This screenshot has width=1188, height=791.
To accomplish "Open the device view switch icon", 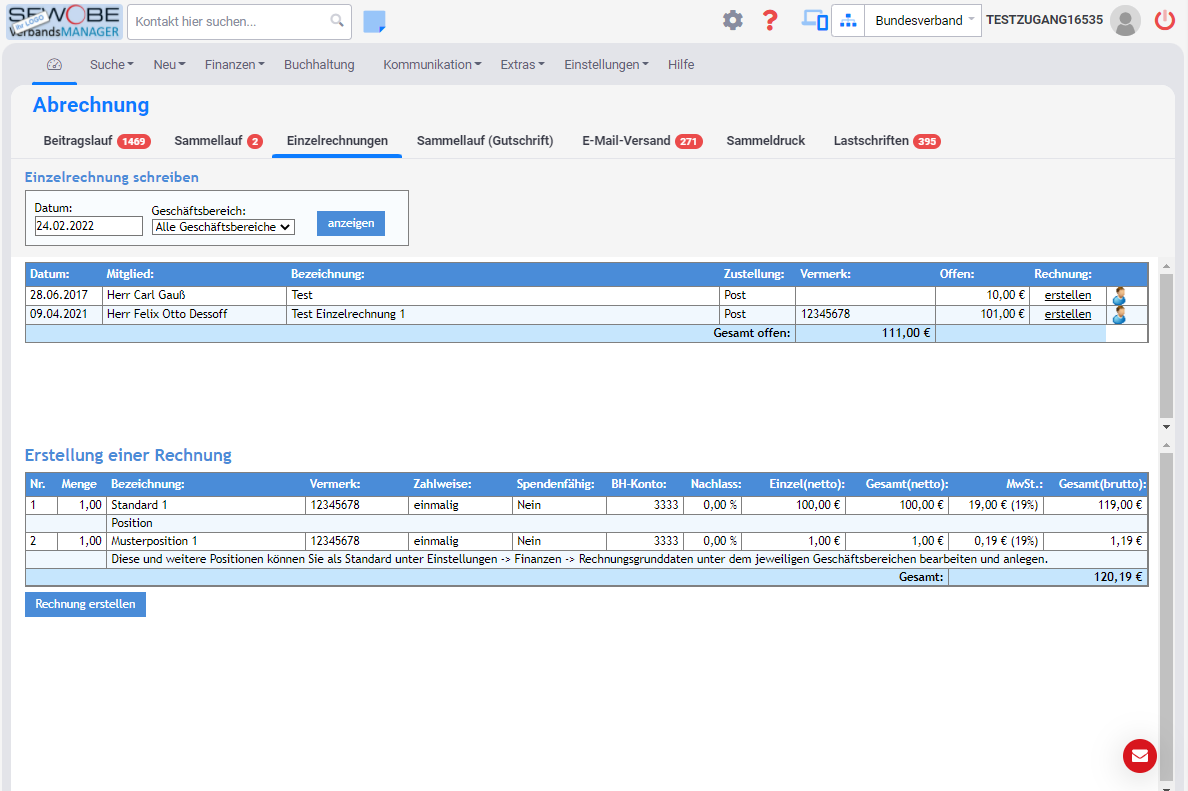I will [x=815, y=21].
